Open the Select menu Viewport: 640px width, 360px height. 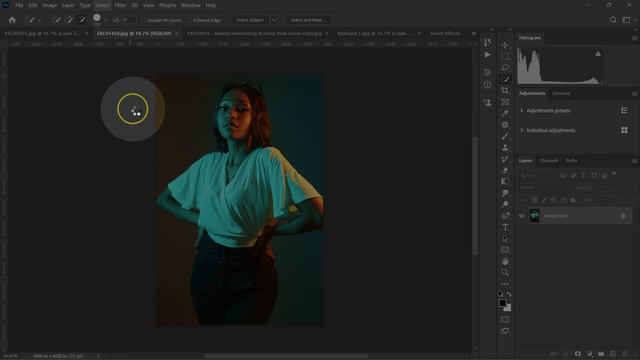(102, 5)
